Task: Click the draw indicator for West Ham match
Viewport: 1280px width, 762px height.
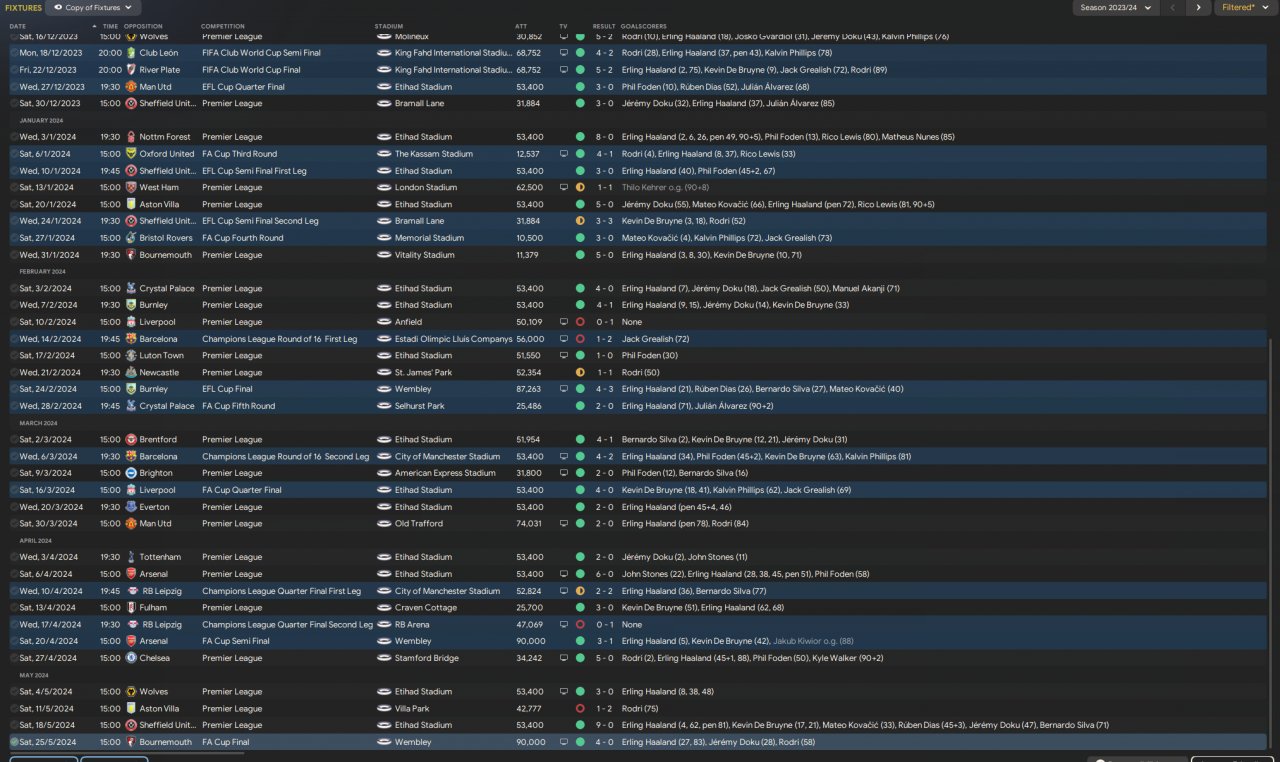Action: click(580, 187)
